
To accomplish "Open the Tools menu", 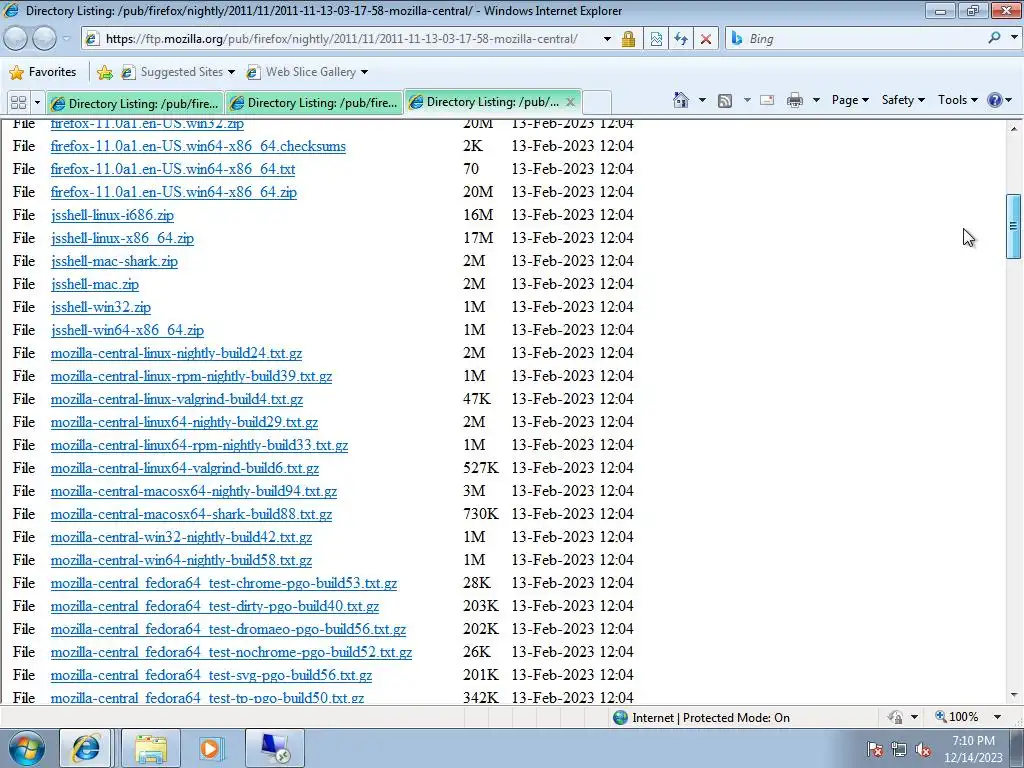I will pyautogui.click(x=957, y=100).
